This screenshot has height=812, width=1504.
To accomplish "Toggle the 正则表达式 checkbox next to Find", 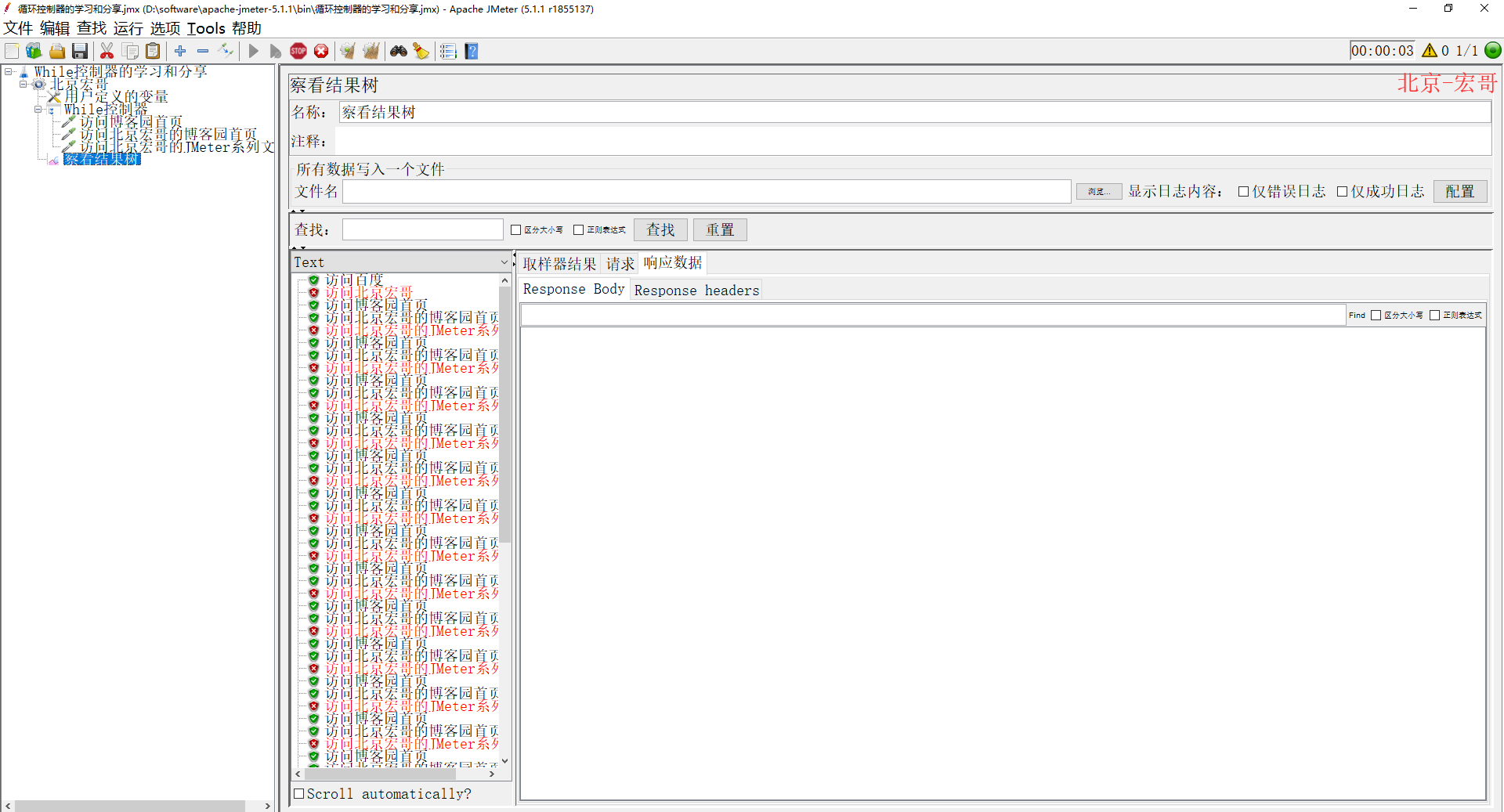I will pos(1435,315).
